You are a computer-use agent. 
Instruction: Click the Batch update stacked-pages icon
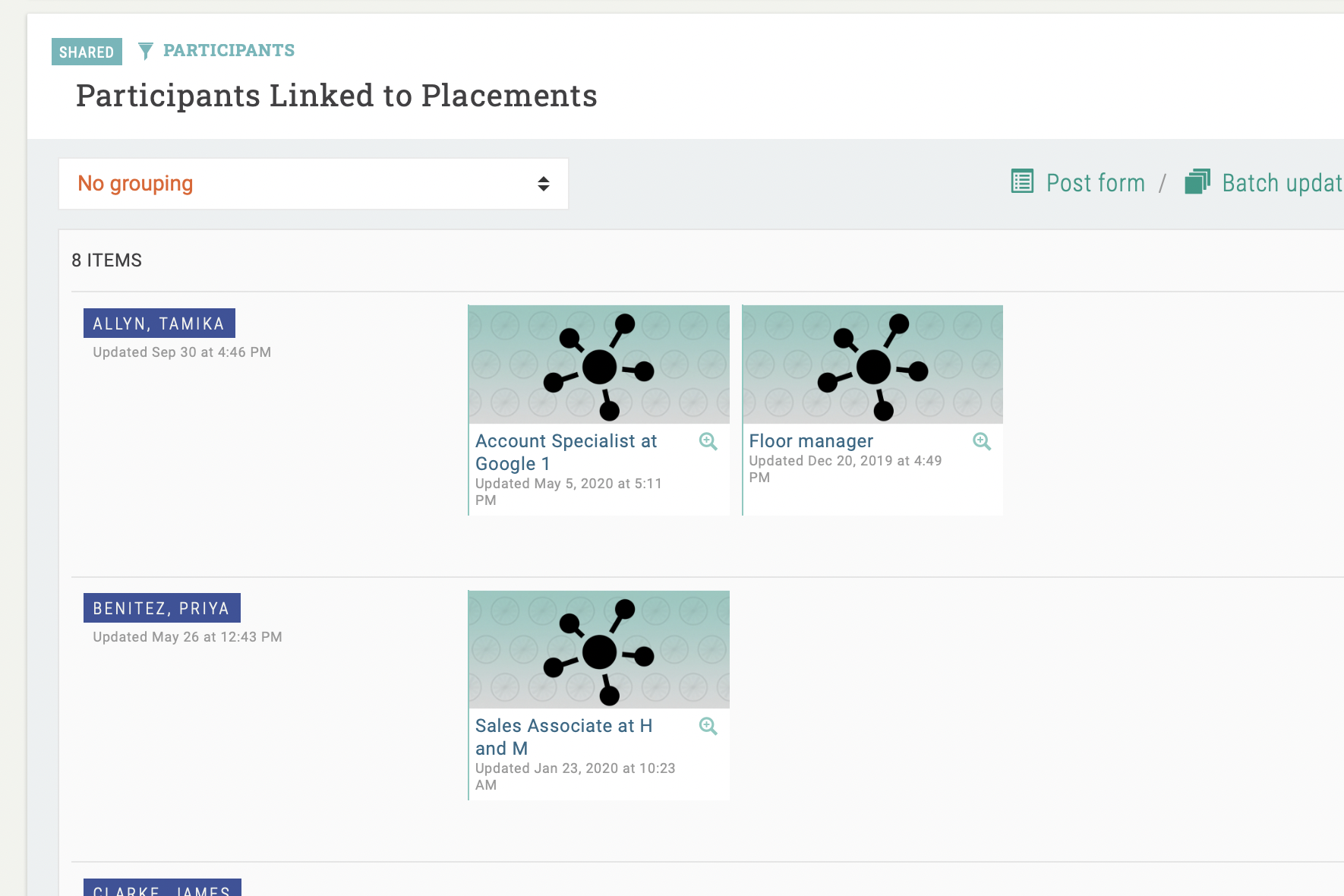[1197, 182]
